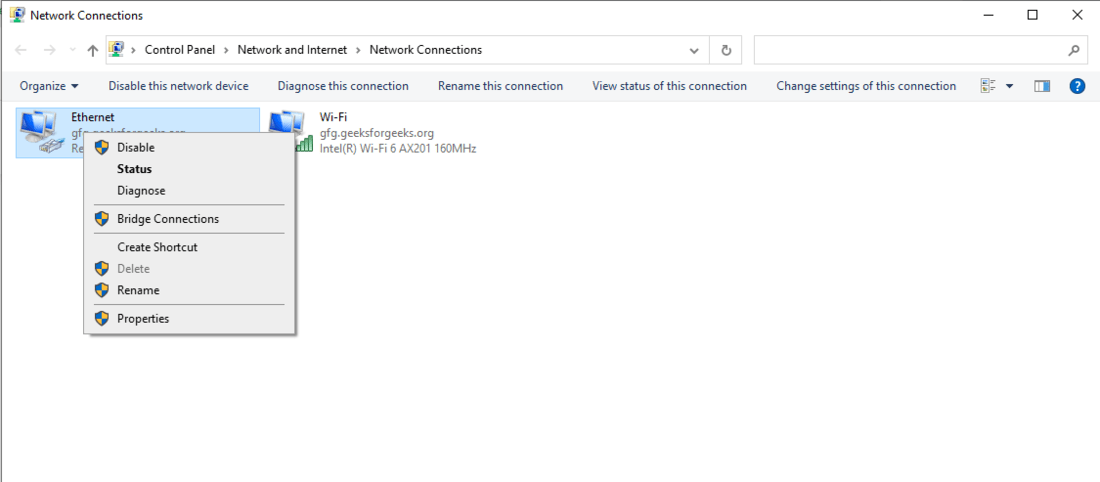Choose Create Shortcut from context menu
Image resolution: width=1100 pixels, height=482 pixels.
coord(157,247)
